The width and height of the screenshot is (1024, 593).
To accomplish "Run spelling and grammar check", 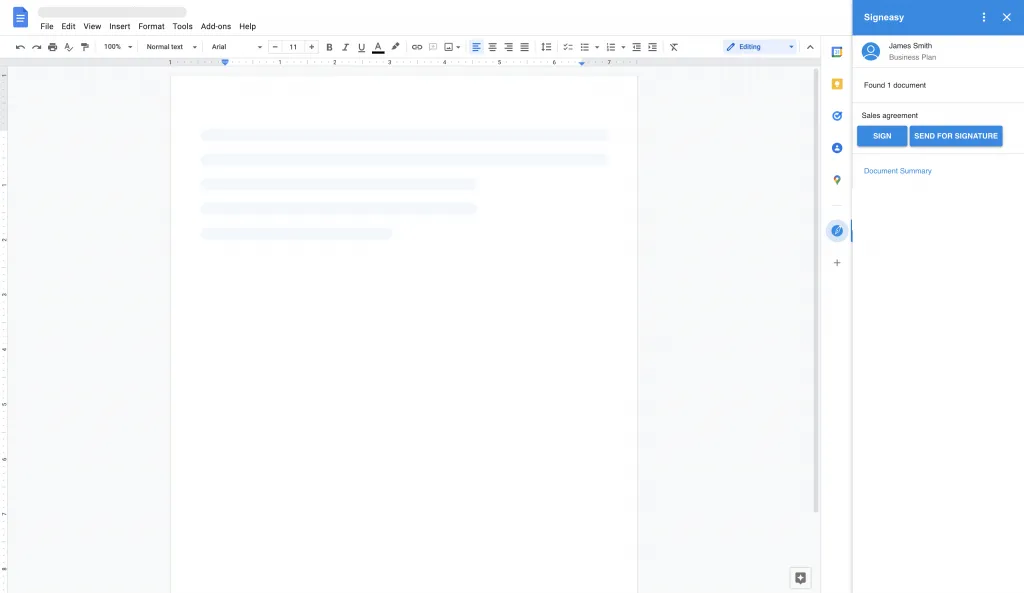I will click(69, 47).
